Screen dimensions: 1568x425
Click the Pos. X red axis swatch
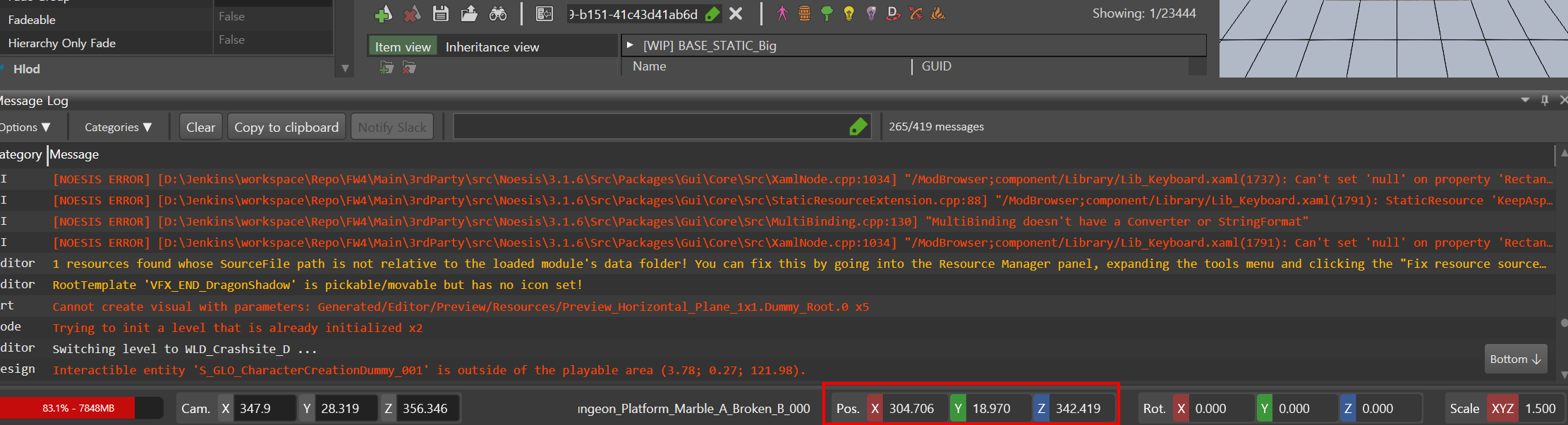[x=875, y=409]
